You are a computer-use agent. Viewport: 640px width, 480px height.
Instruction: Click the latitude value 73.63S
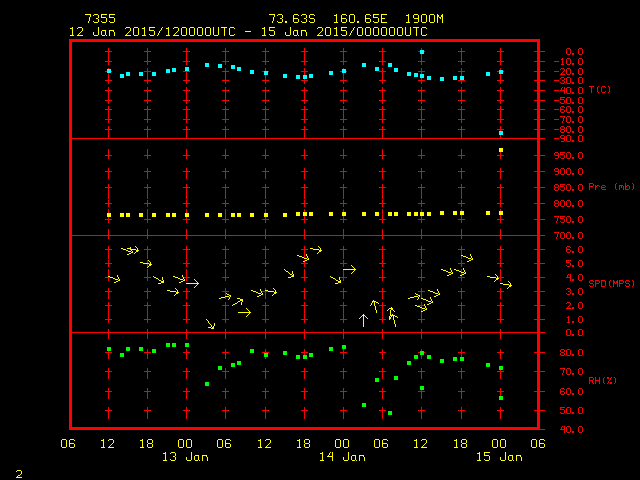point(291,19)
